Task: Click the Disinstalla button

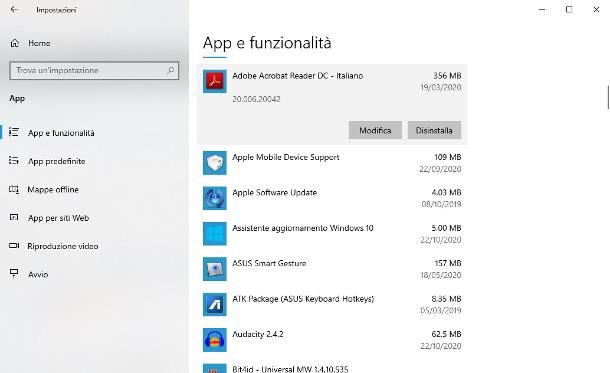Action: [x=434, y=130]
